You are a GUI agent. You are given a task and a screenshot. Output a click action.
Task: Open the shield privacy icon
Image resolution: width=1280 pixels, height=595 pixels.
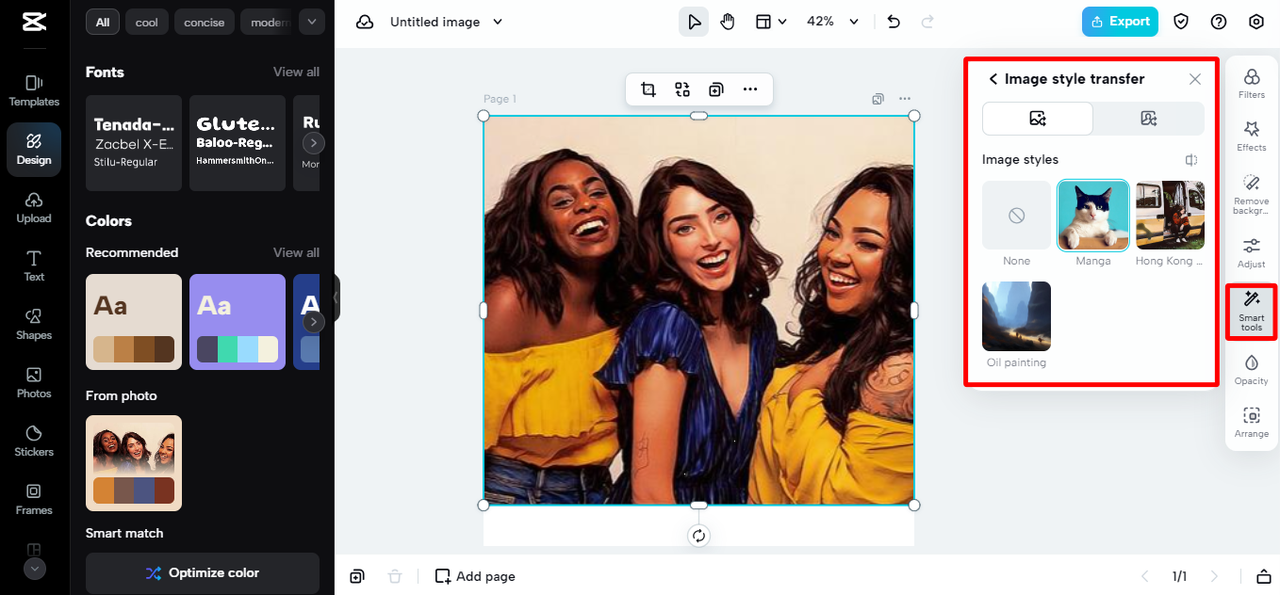tap(1181, 22)
